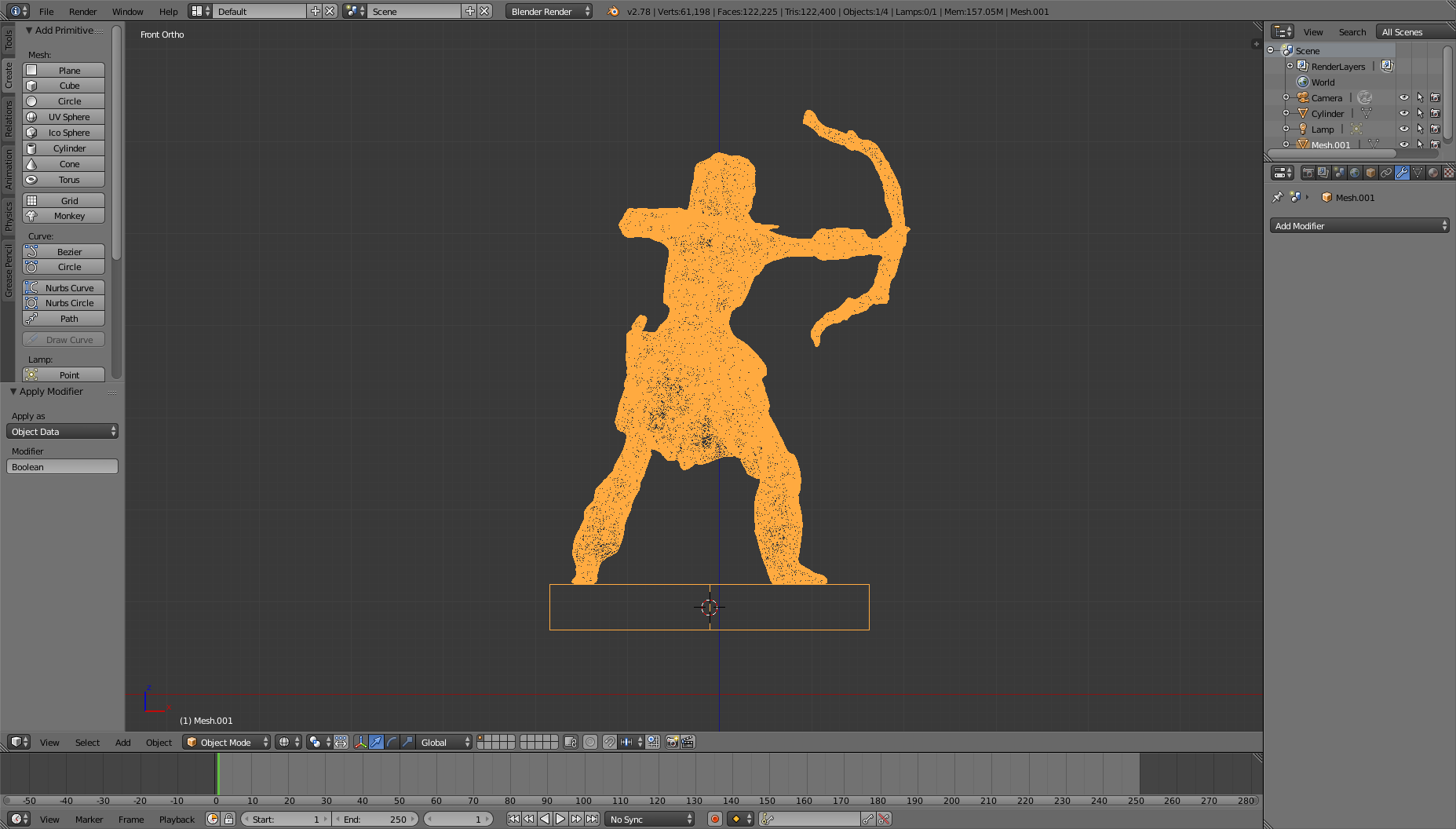Open the Constraints properties tab

pyautogui.click(x=1386, y=173)
